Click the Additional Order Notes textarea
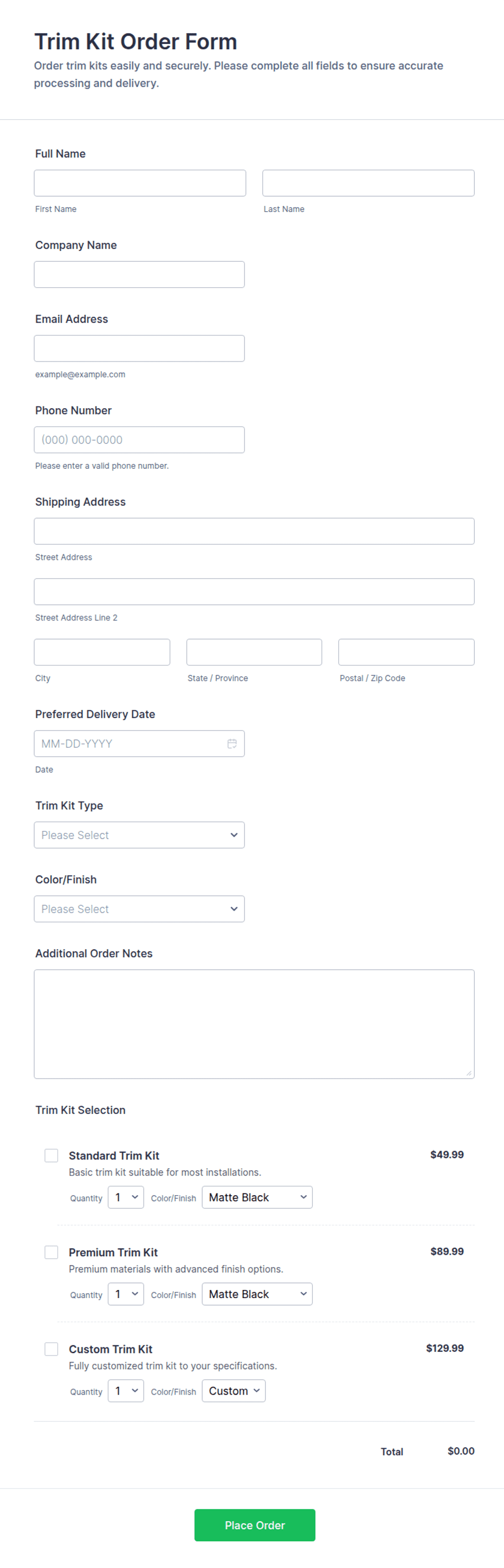The height and width of the screenshot is (1568, 504). (254, 1024)
